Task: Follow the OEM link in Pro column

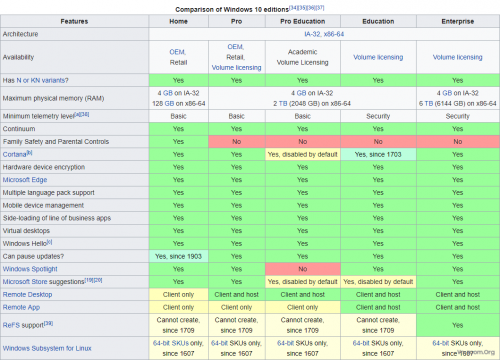Action: (235, 47)
